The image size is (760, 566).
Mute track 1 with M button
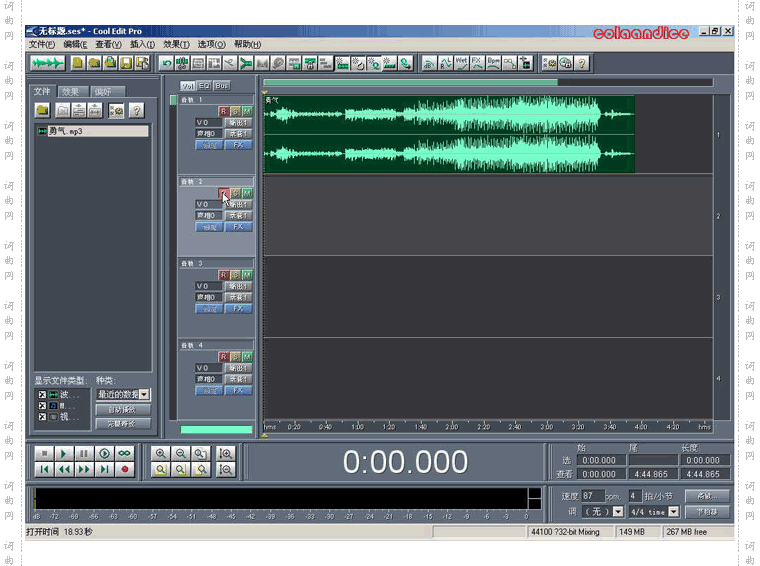coord(247,111)
